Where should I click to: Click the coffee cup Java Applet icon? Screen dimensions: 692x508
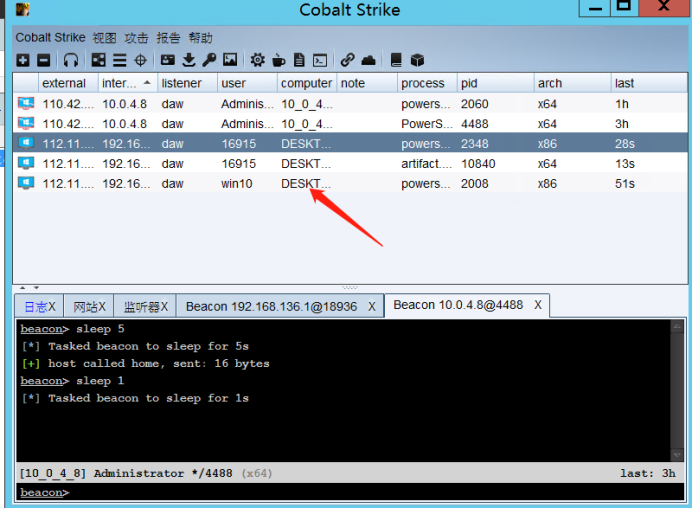278,60
